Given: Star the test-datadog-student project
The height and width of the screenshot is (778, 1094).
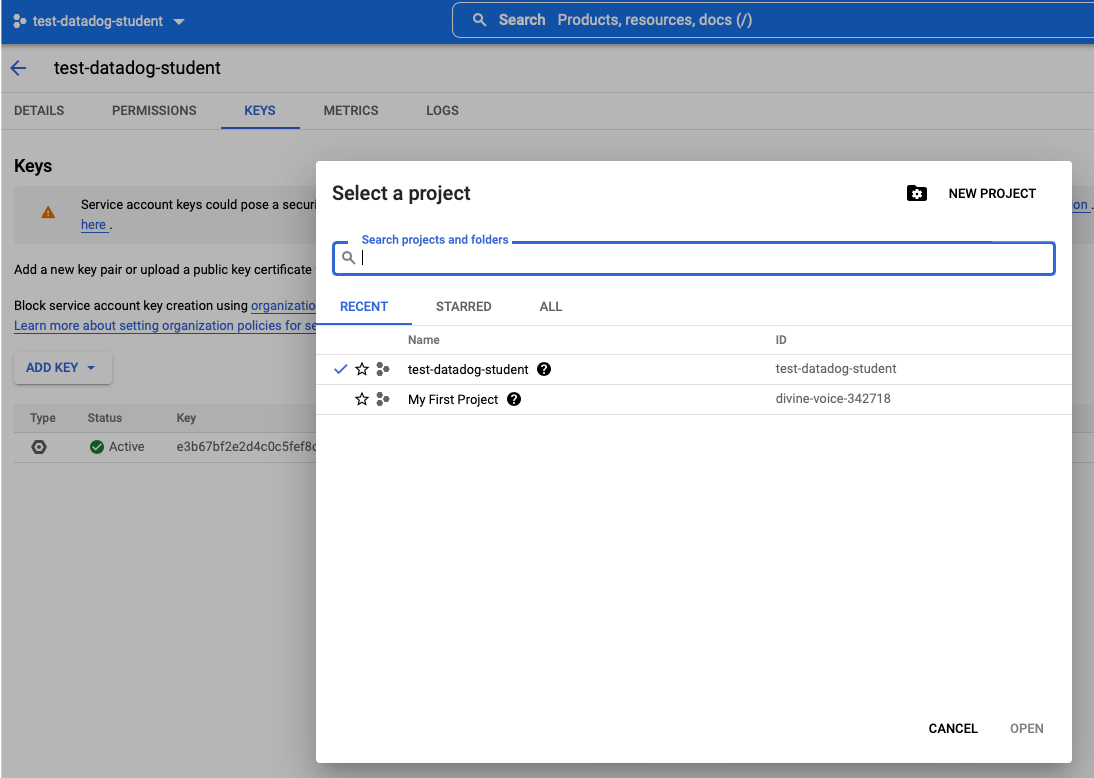Looking at the screenshot, I should [x=362, y=369].
